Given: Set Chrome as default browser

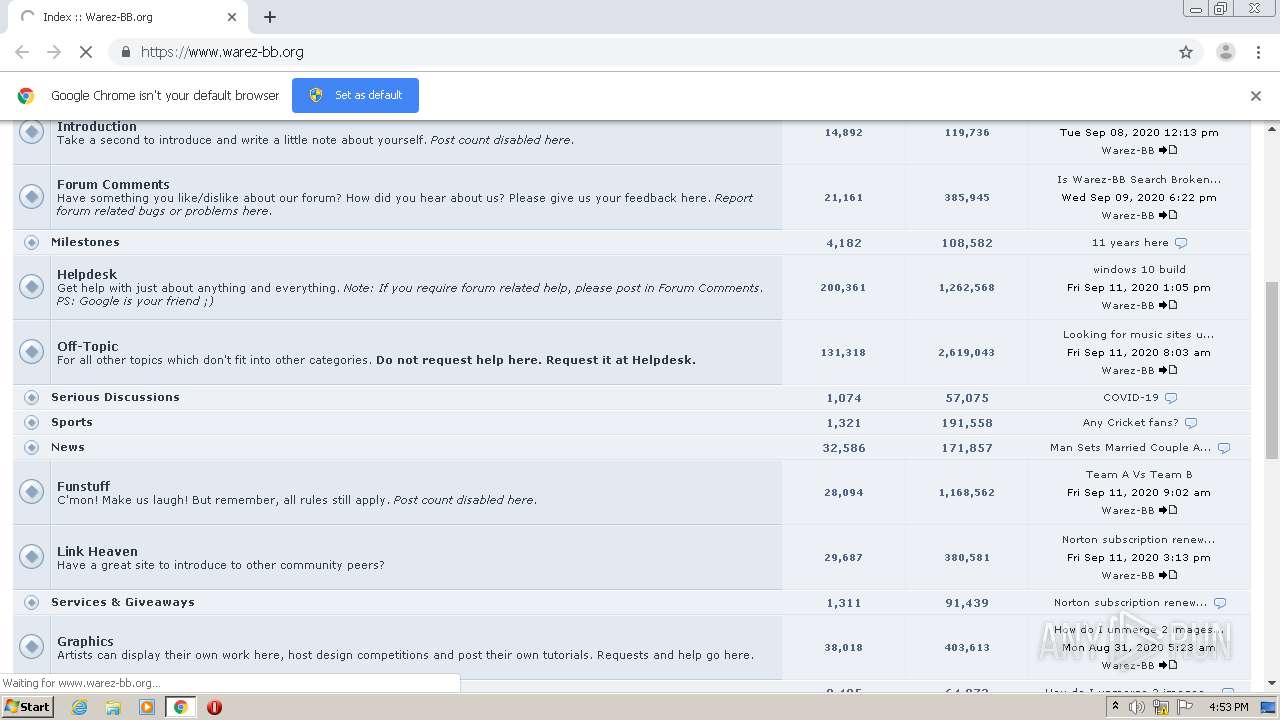Looking at the screenshot, I should coord(355,95).
